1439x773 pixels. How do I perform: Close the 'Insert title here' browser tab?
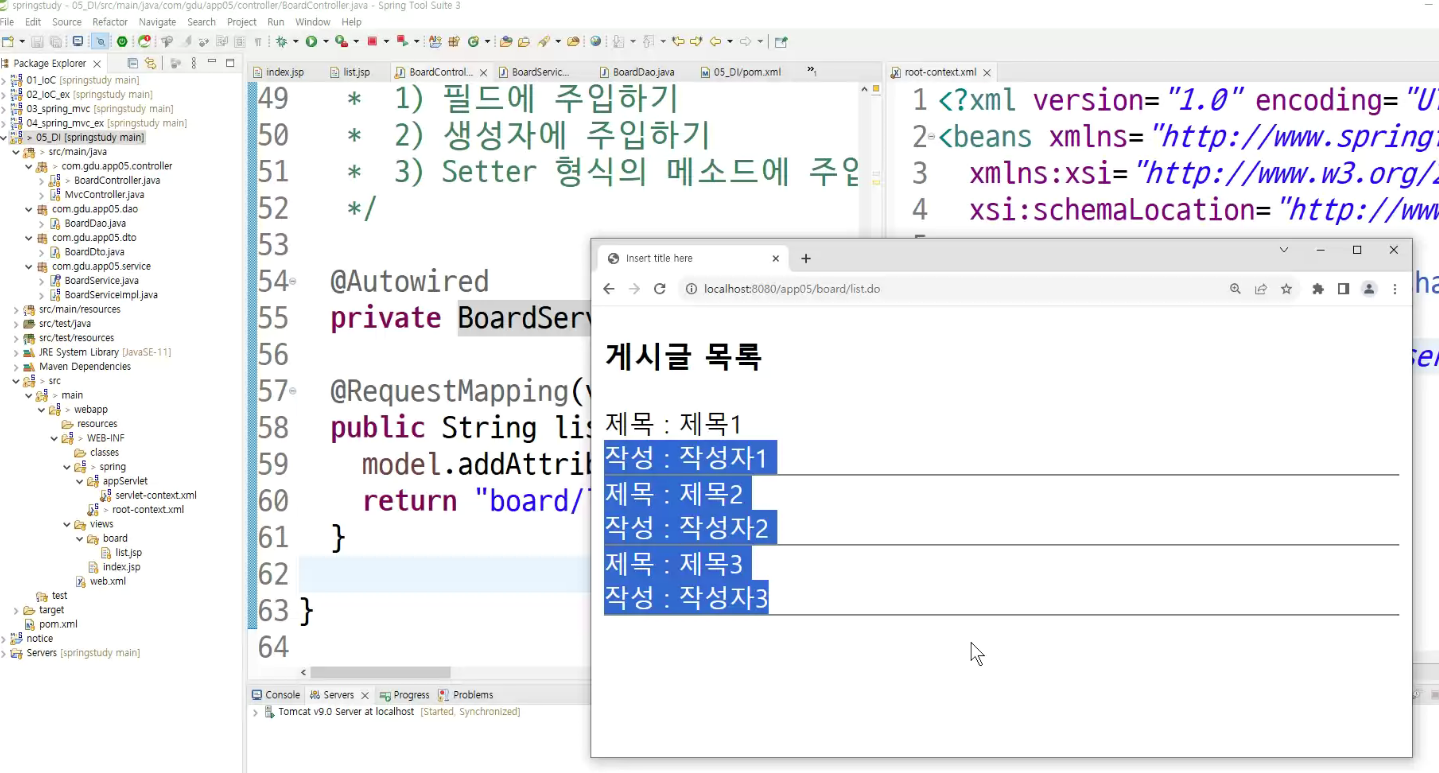pyautogui.click(x=776, y=258)
